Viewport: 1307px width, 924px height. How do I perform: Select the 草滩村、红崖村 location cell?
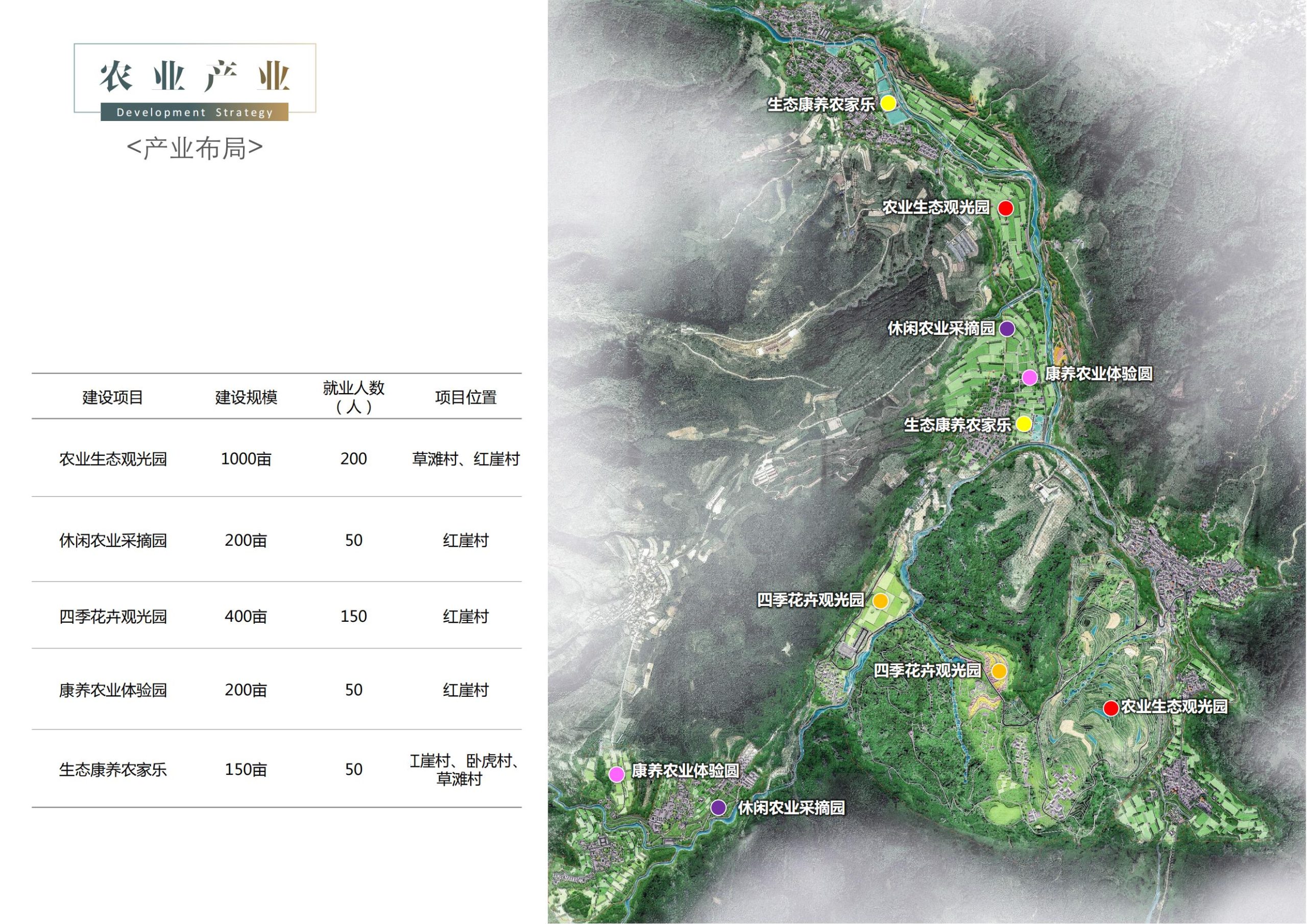[466, 458]
